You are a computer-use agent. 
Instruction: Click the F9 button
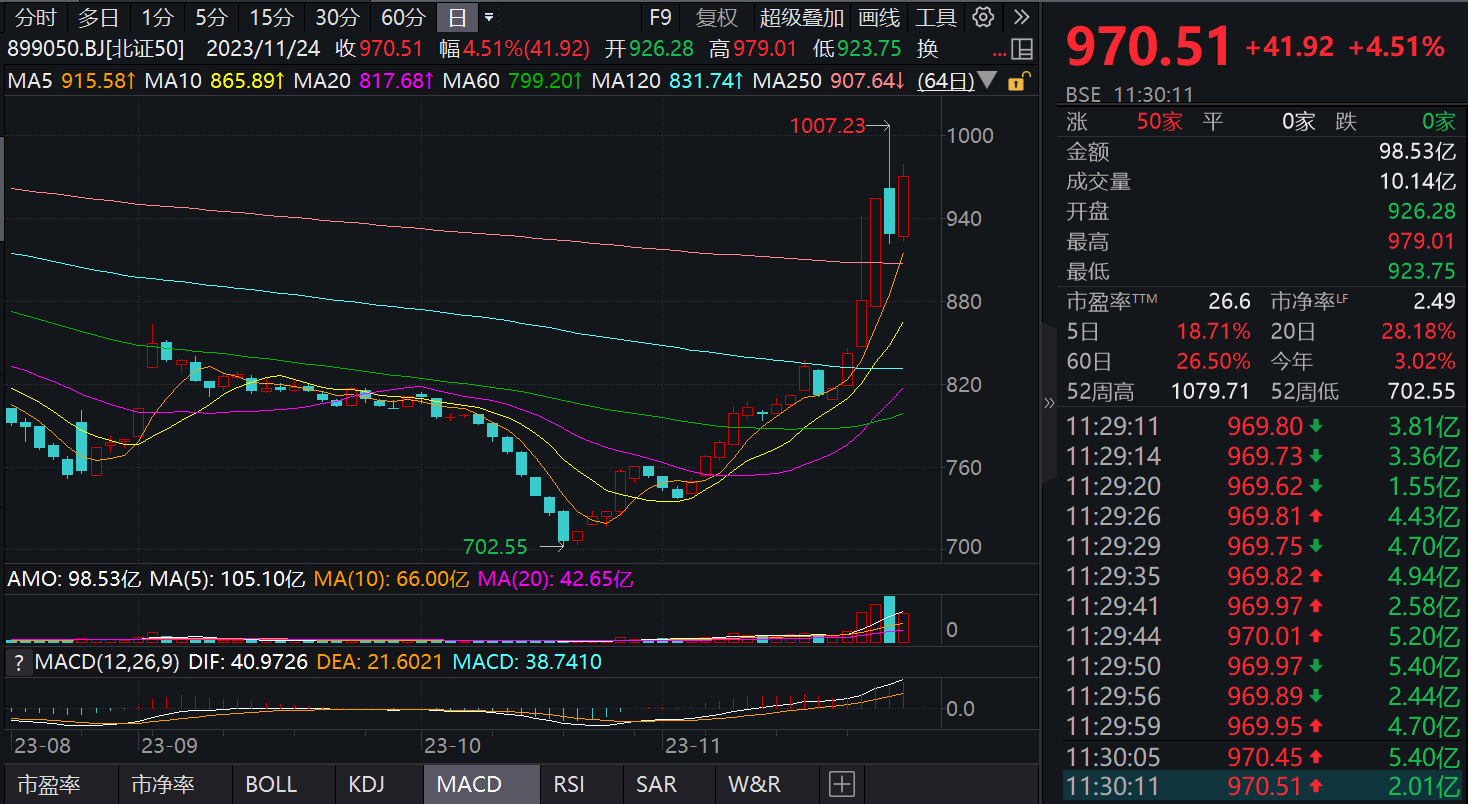[x=660, y=17]
